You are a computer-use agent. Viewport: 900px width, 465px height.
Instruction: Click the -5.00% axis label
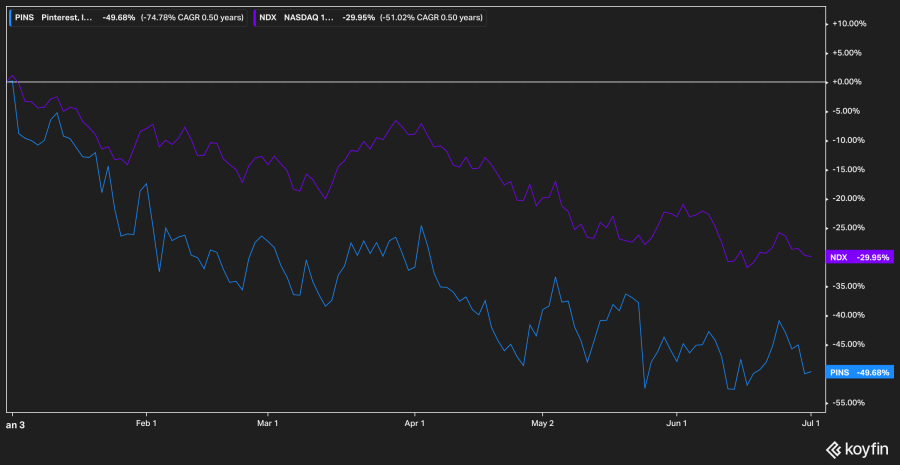pyautogui.click(x=847, y=111)
